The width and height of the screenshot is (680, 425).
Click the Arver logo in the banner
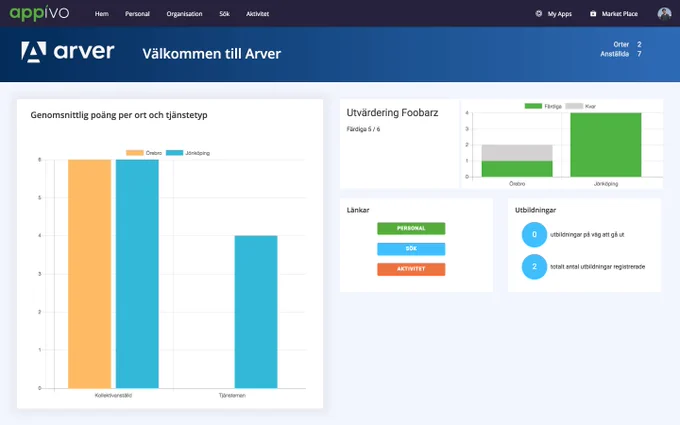coord(68,52)
